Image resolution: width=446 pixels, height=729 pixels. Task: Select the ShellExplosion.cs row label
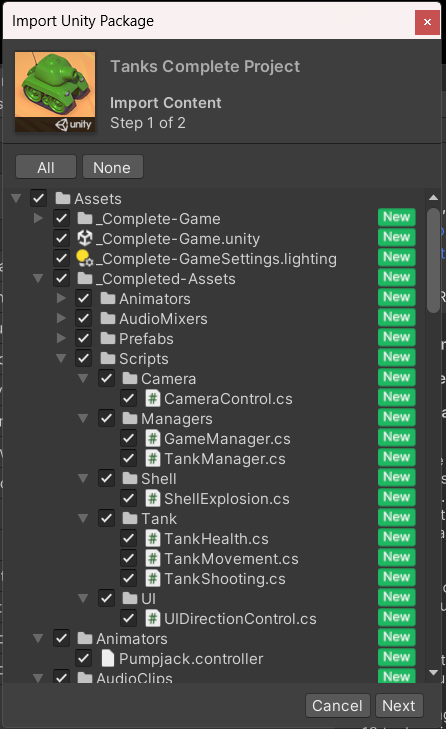(x=227, y=498)
